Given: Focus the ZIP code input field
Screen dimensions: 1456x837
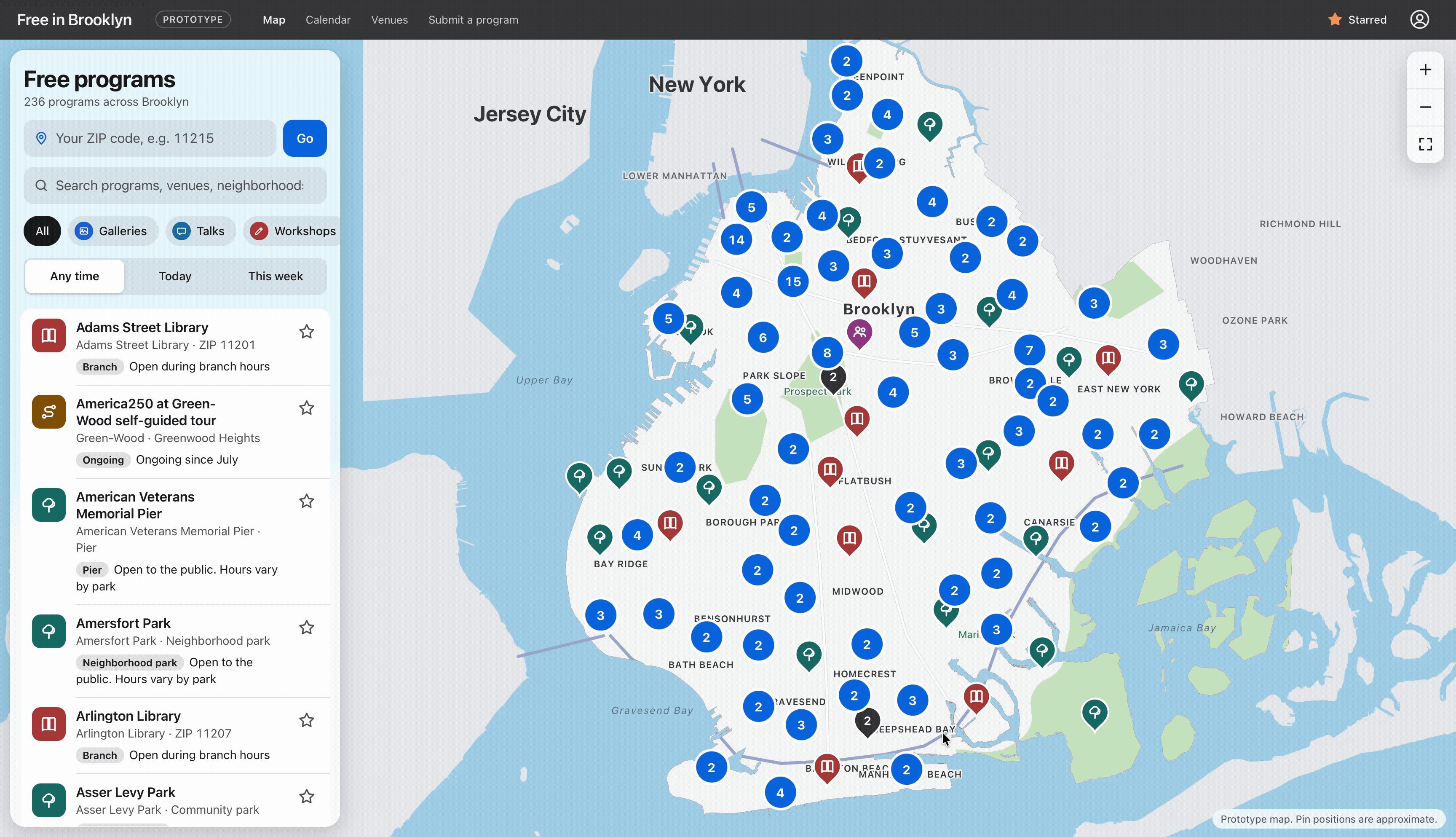Looking at the screenshot, I should tap(150, 139).
